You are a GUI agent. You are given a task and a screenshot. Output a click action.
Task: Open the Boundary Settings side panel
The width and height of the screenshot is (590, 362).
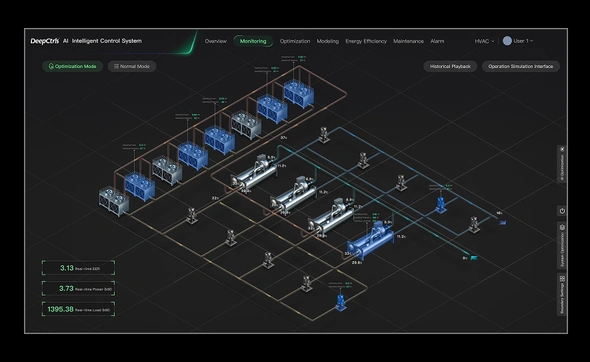click(x=562, y=295)
